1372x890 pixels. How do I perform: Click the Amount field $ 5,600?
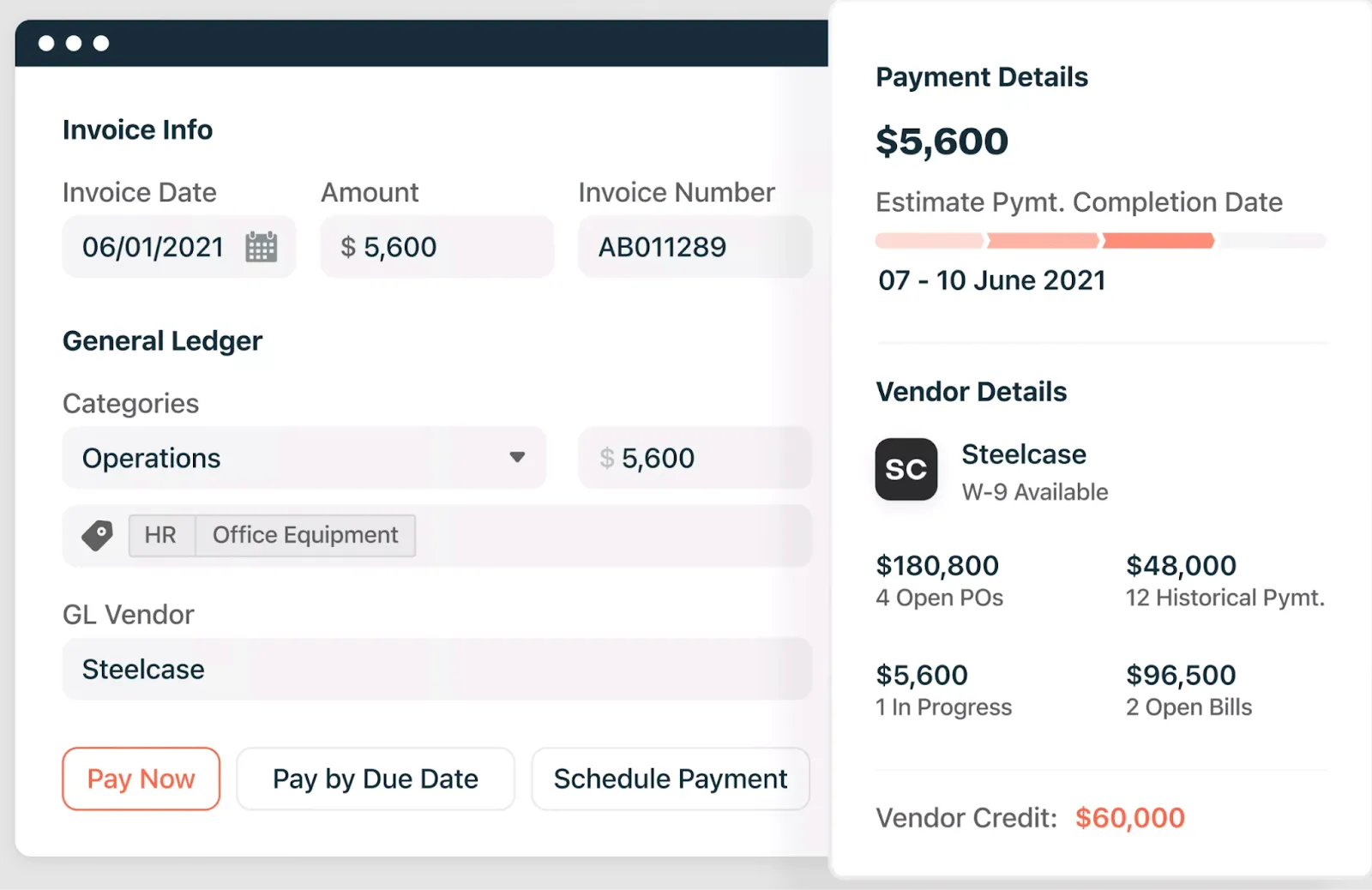tap(437, 247)
